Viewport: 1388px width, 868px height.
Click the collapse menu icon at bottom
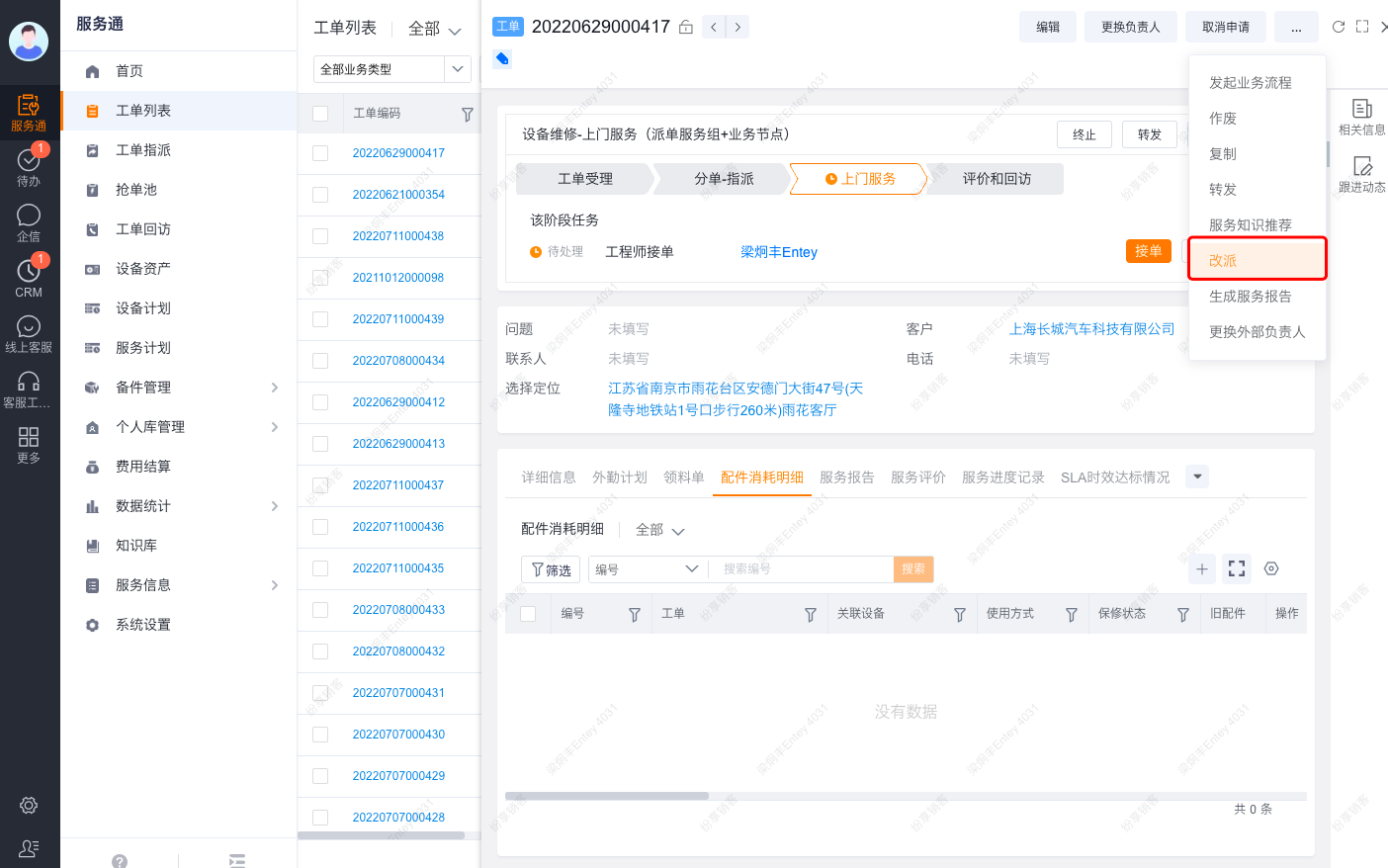tap(237, 860)
